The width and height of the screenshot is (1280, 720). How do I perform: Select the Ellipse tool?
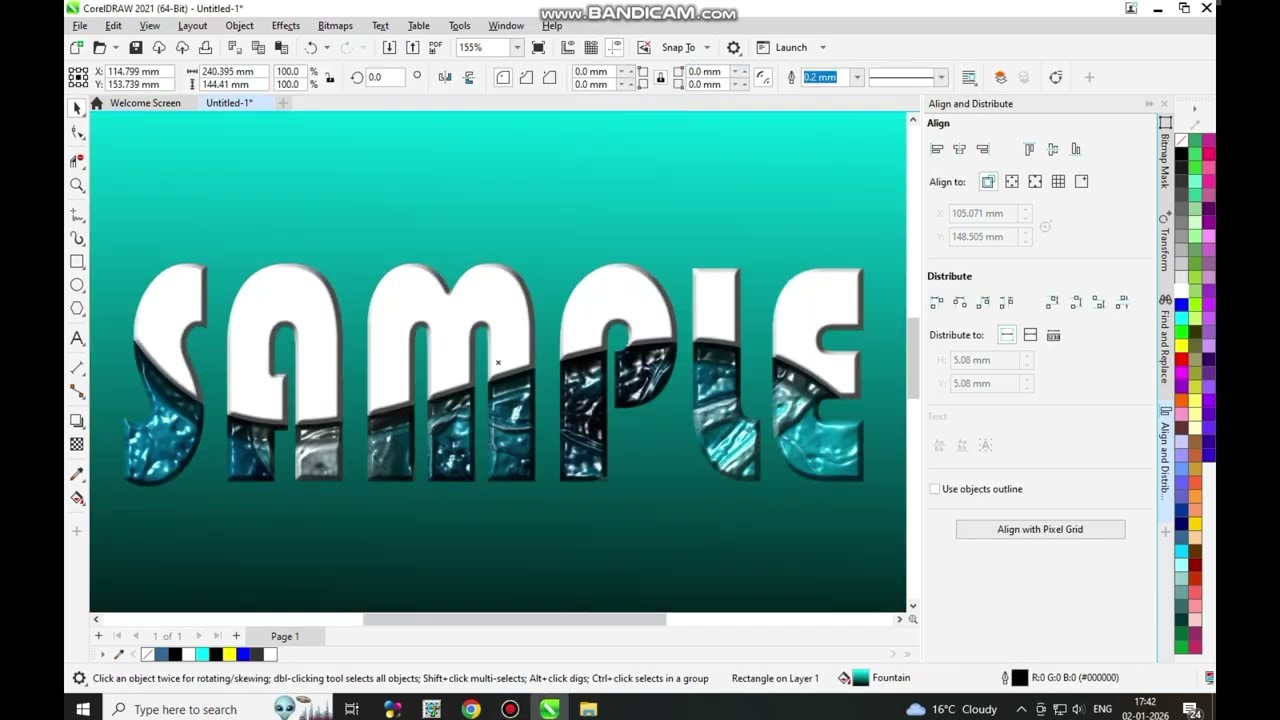tap(77, 286)
